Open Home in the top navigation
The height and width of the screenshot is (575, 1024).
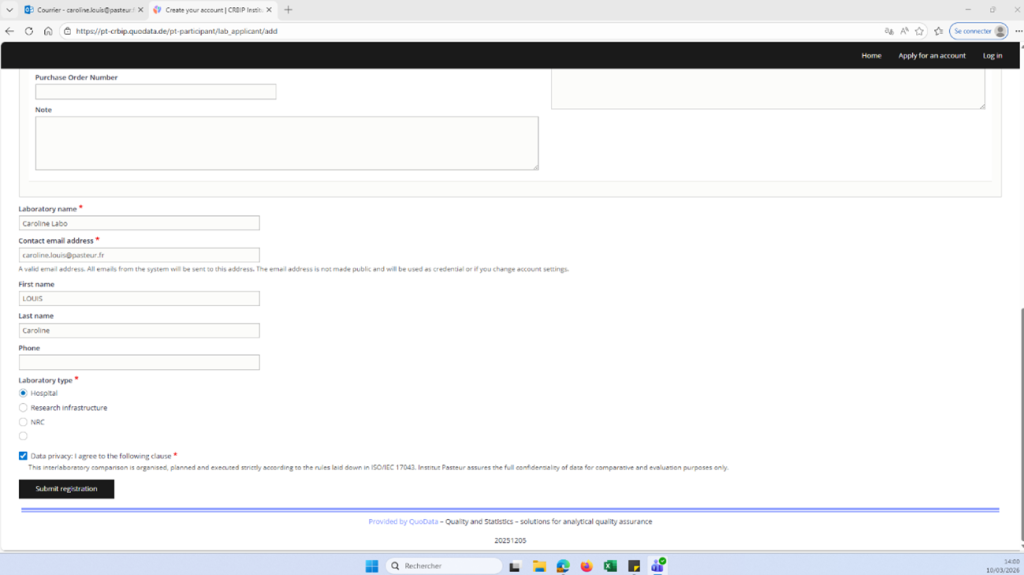pos(871,56)
